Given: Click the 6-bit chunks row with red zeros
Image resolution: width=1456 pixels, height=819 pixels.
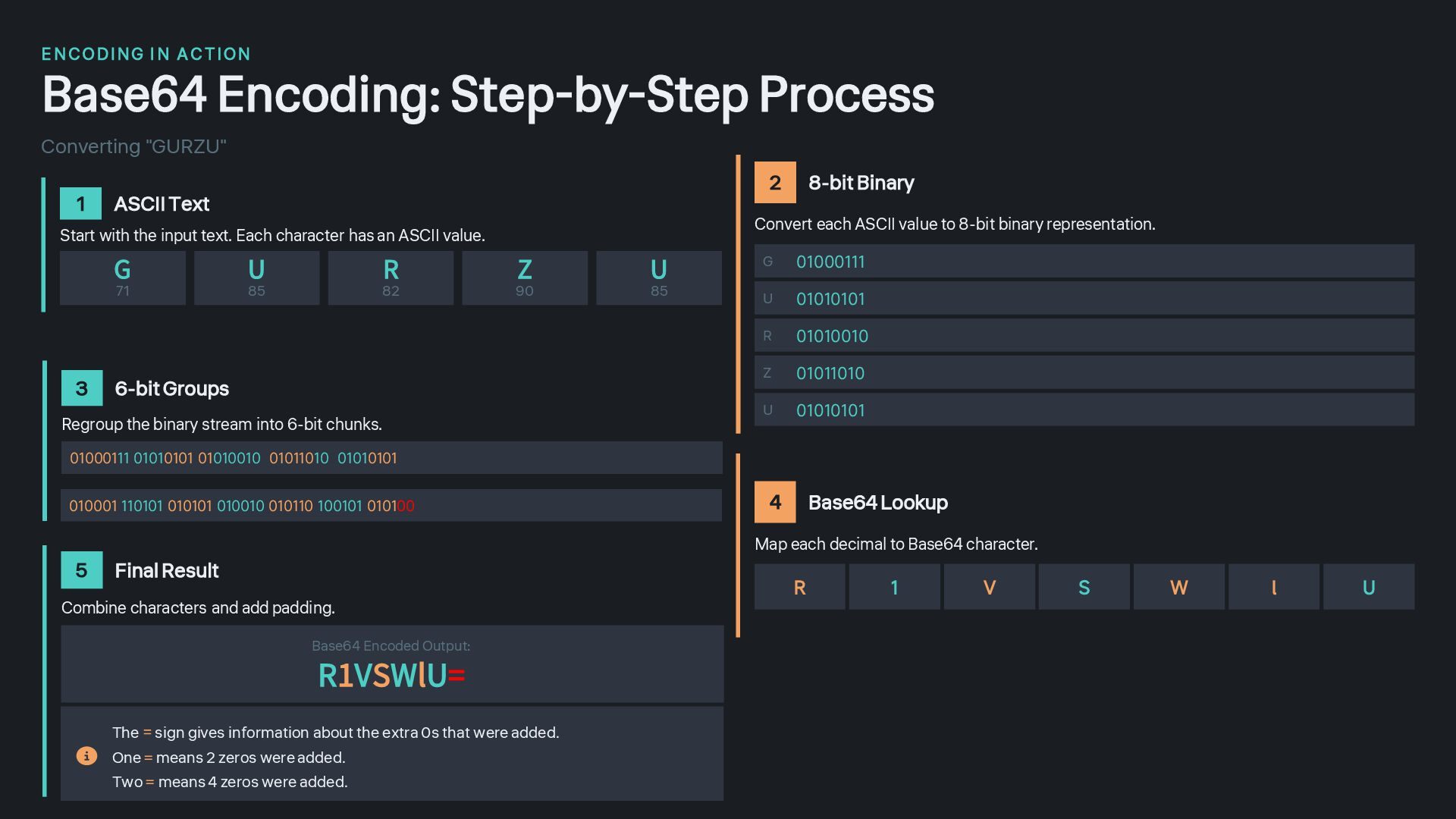Looking at the screenshot, I should (x=391, y=506).
